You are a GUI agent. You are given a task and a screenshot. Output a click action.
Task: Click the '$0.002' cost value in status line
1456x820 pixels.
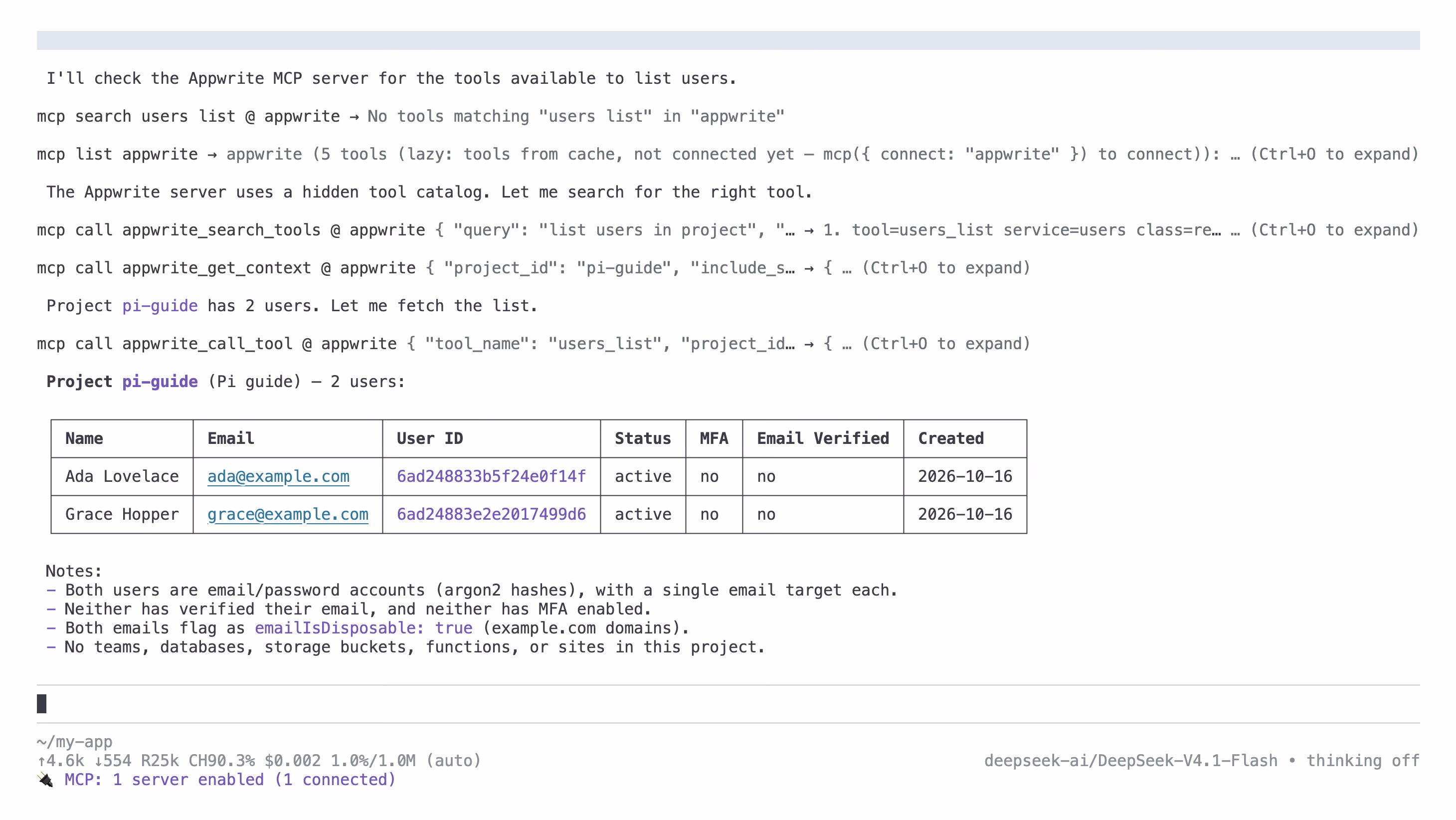point(292,761)
